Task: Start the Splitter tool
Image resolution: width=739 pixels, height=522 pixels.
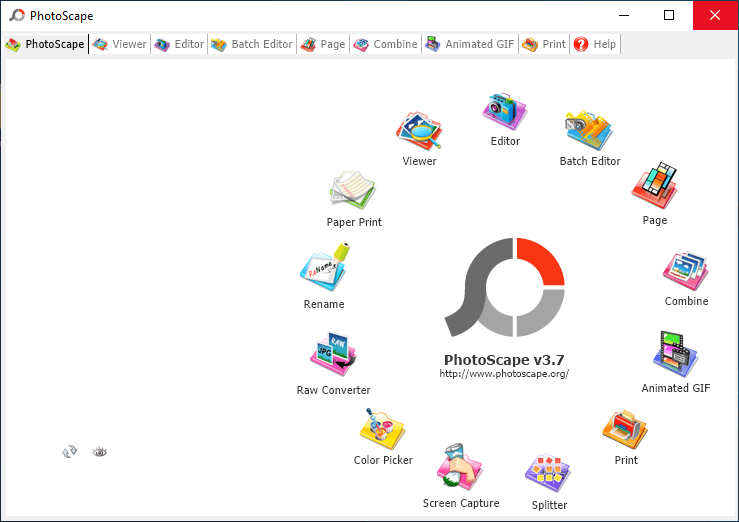Action: pyautogui.click(x=548, y=474)
